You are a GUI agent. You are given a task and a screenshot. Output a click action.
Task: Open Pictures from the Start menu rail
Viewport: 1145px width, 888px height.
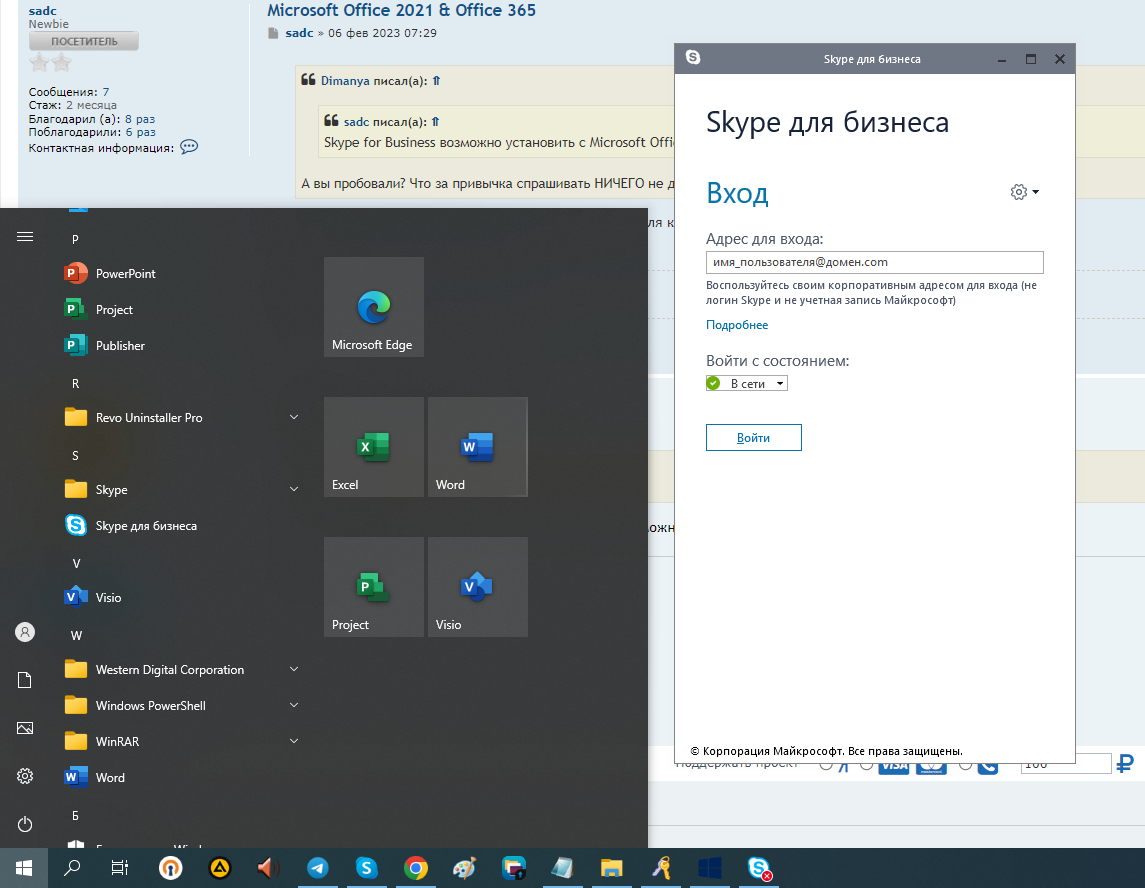(x=25, y=728)
